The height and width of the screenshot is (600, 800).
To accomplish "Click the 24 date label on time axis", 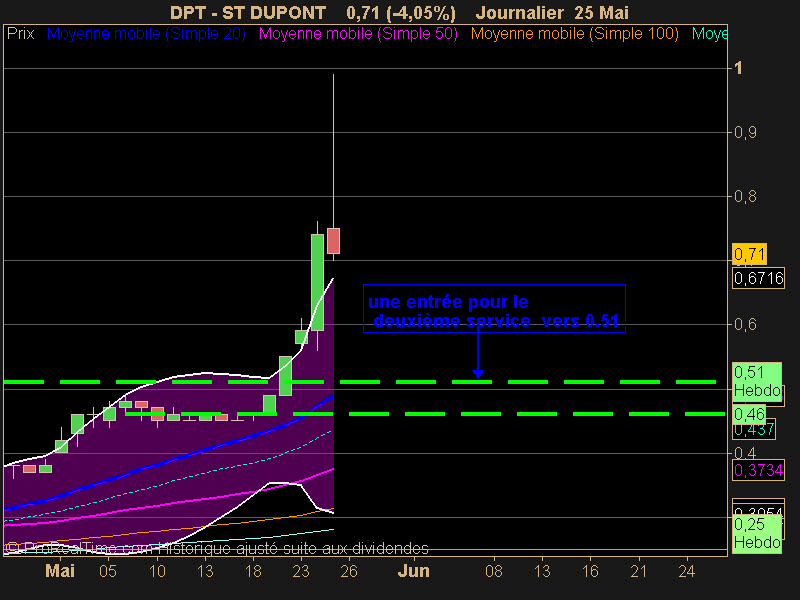I will tap(687, 571).
